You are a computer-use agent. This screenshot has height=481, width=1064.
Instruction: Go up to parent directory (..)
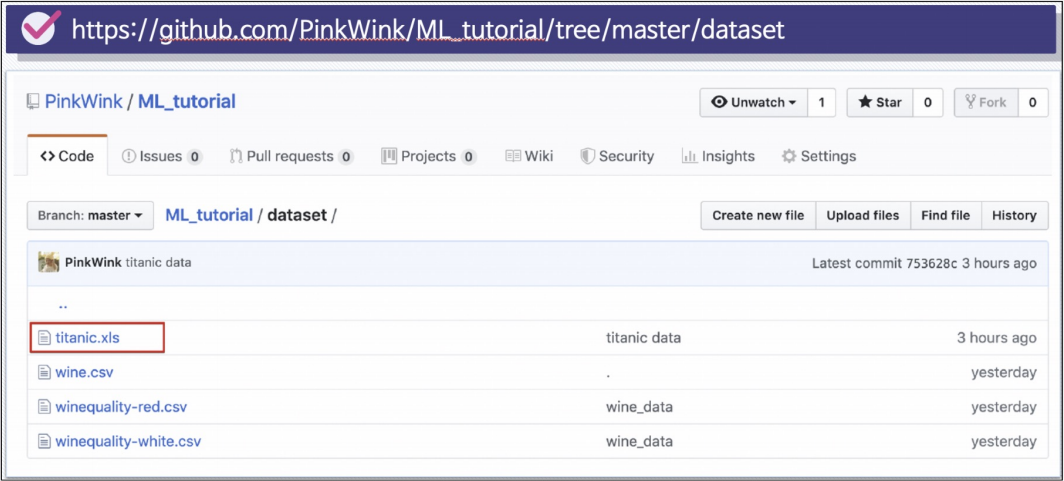point(62,305)
